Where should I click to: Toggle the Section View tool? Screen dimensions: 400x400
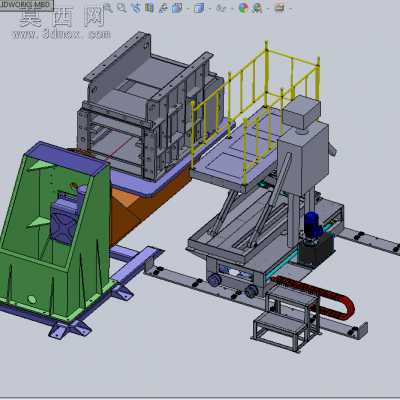149,7
